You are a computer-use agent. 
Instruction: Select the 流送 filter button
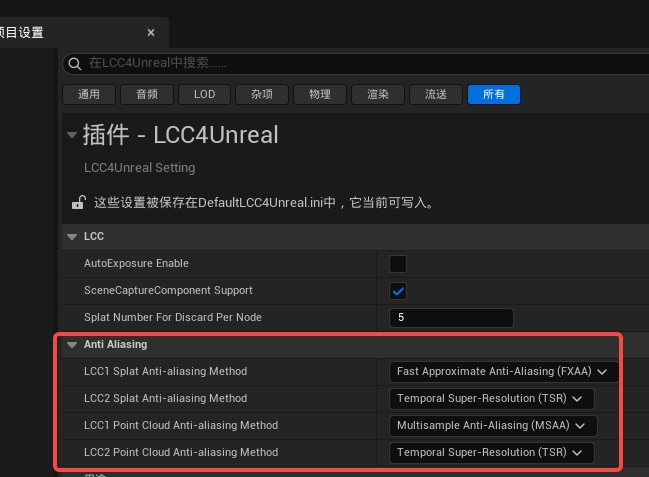436,94
